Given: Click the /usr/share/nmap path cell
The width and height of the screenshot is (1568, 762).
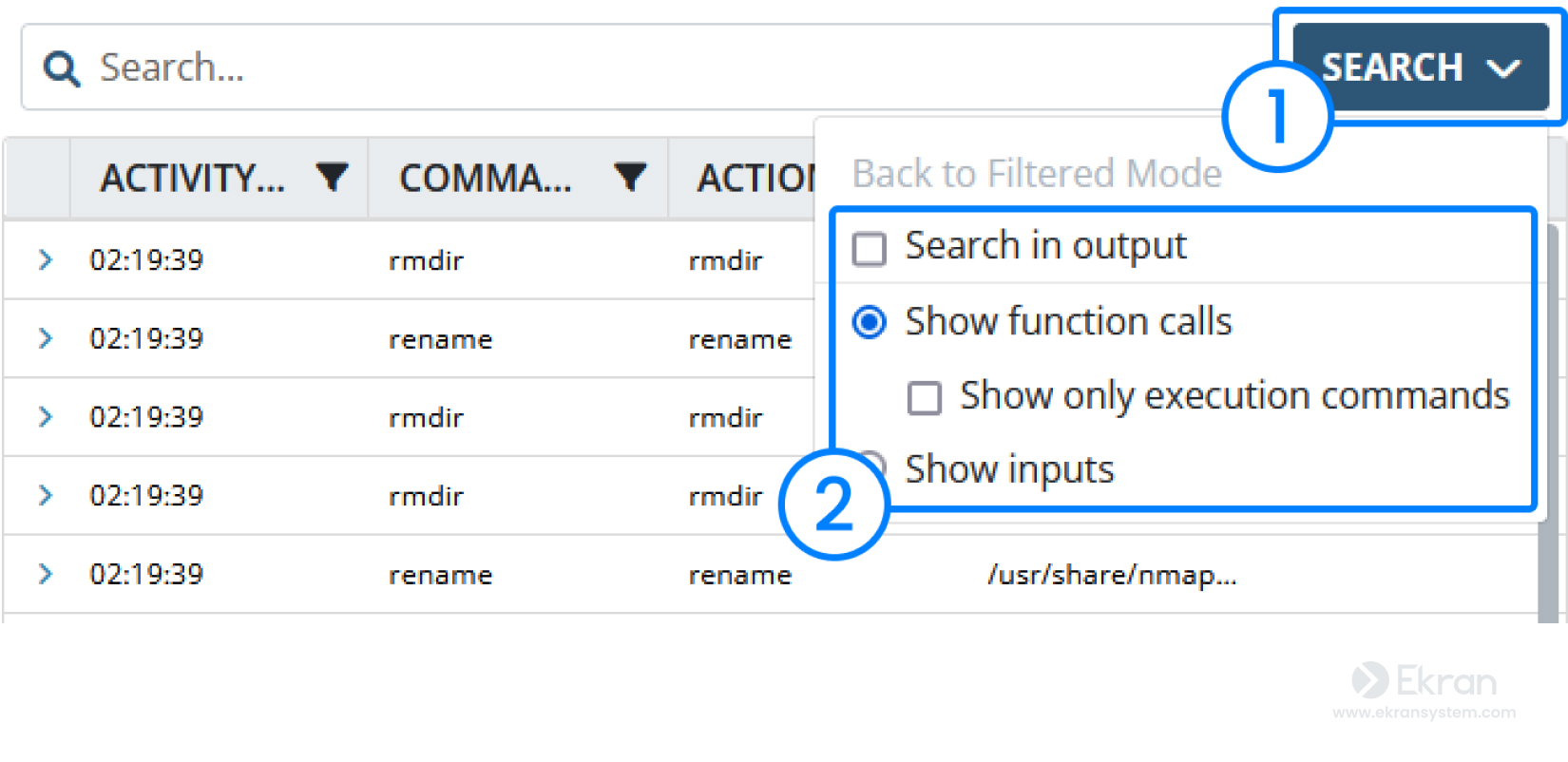Looking at the screenshot, I should [1112, 574].
